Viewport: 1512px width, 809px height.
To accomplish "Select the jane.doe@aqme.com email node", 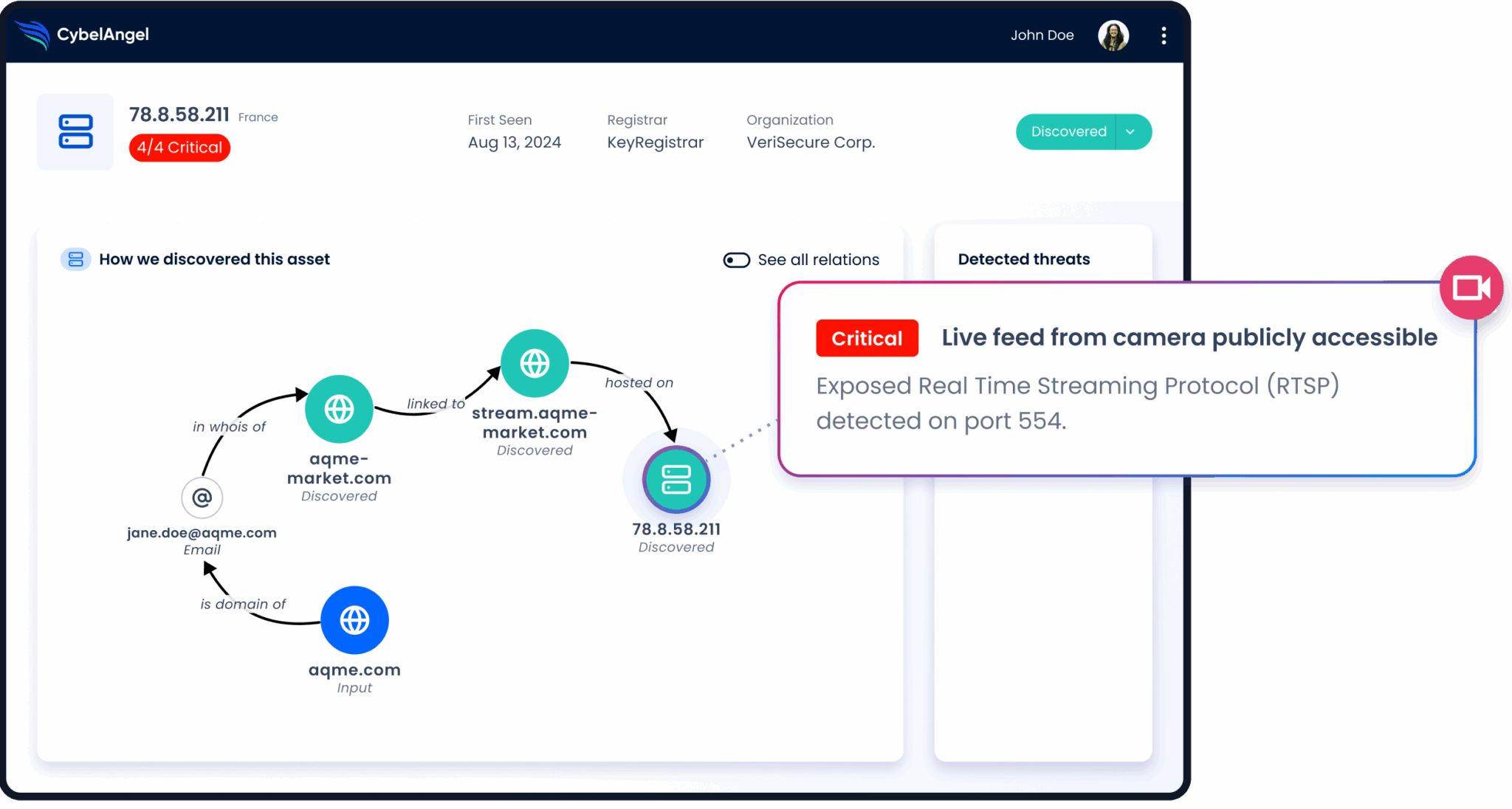I will 202,498.
